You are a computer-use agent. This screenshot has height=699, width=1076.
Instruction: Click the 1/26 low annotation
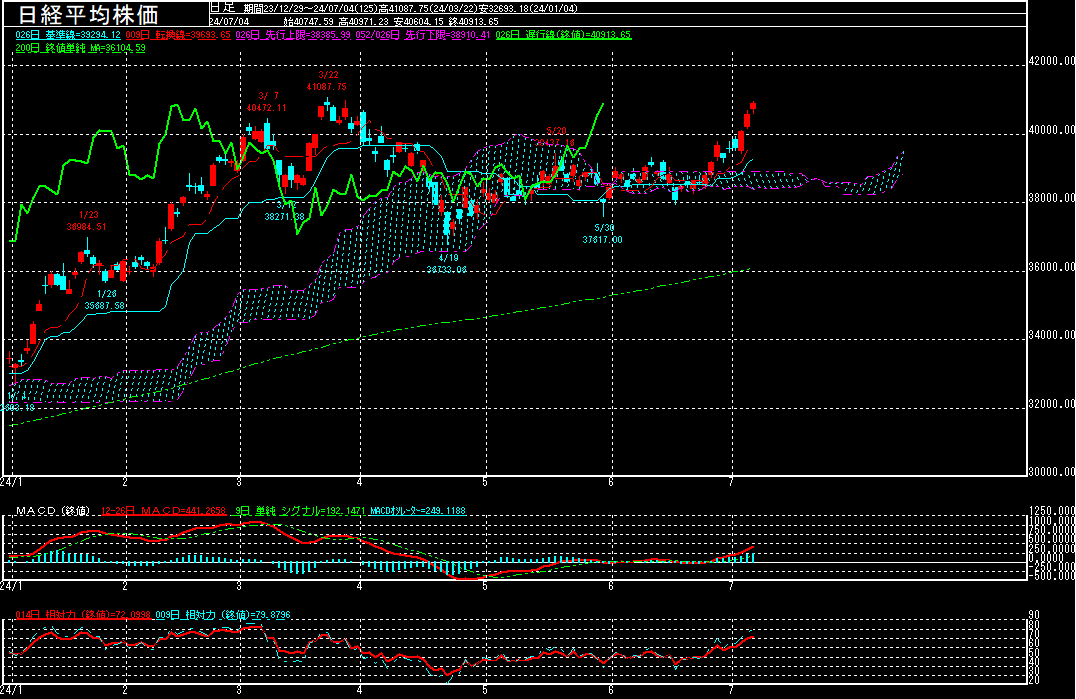pos(105,300)
